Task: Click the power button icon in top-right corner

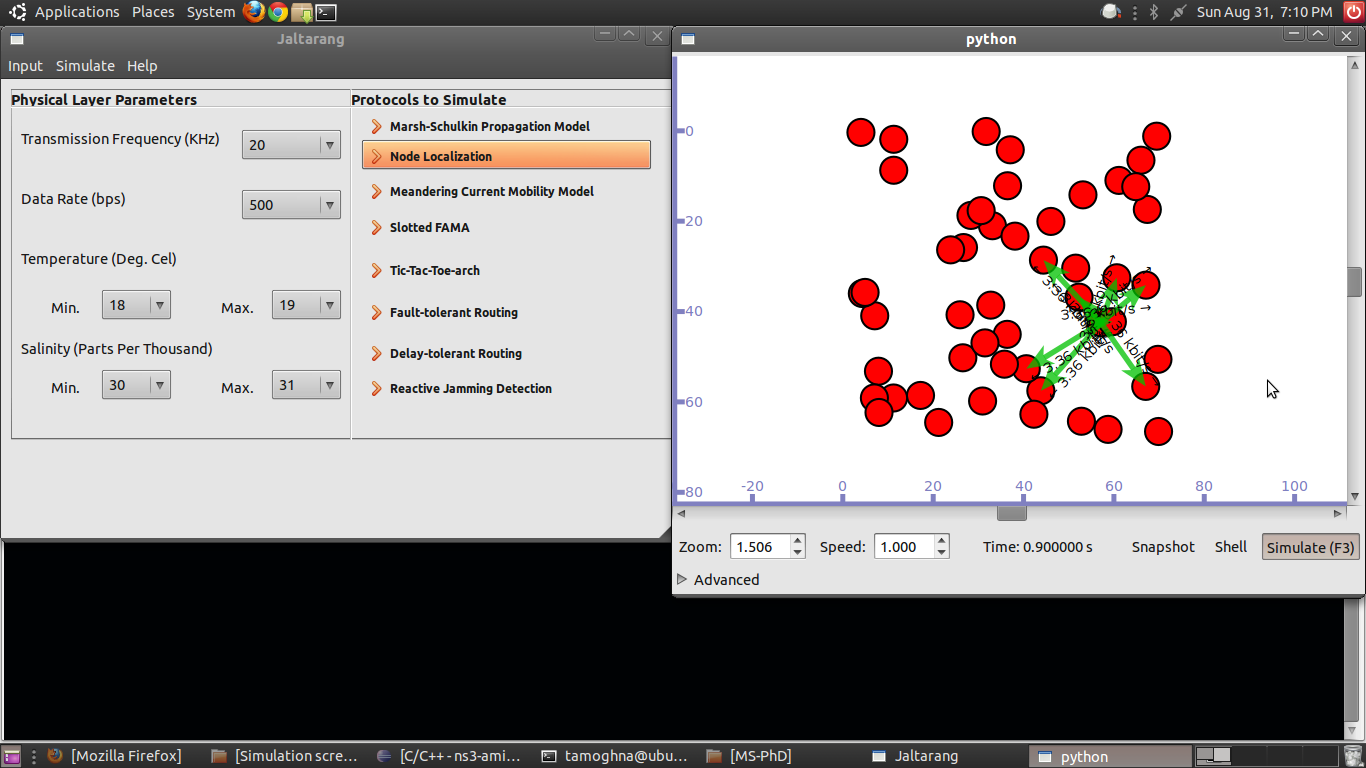Action: tap(1353, 12)
